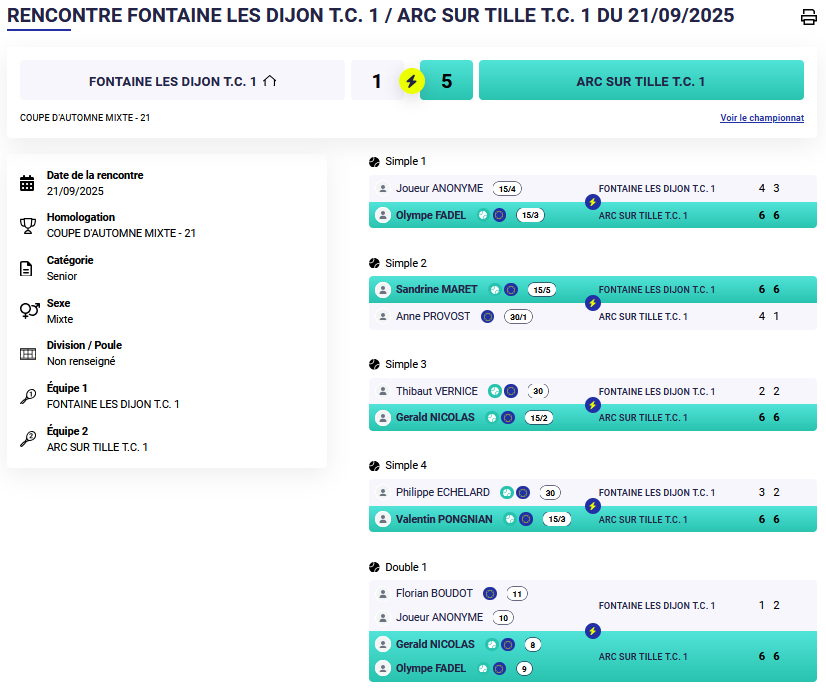This screenshot has height=691, width=826.
Task: Click the lightning badge in Simple 1 match
Action: click(592, 202)
